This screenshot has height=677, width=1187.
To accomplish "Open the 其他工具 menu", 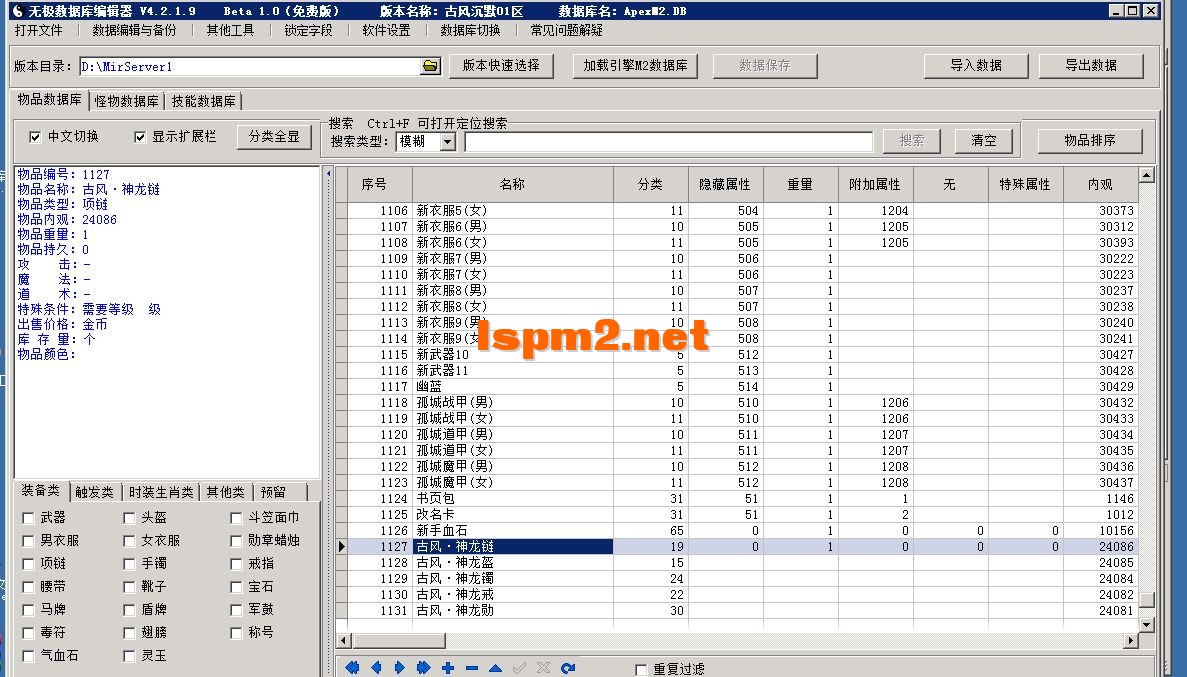I will click(x=230, y=30).
